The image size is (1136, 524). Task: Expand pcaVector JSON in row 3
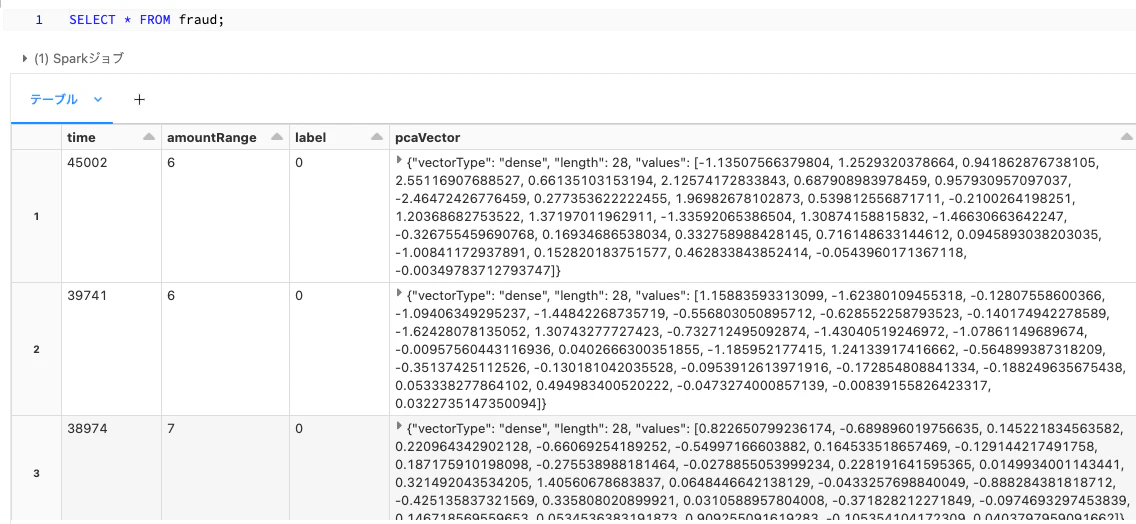(x=398, y=425)
